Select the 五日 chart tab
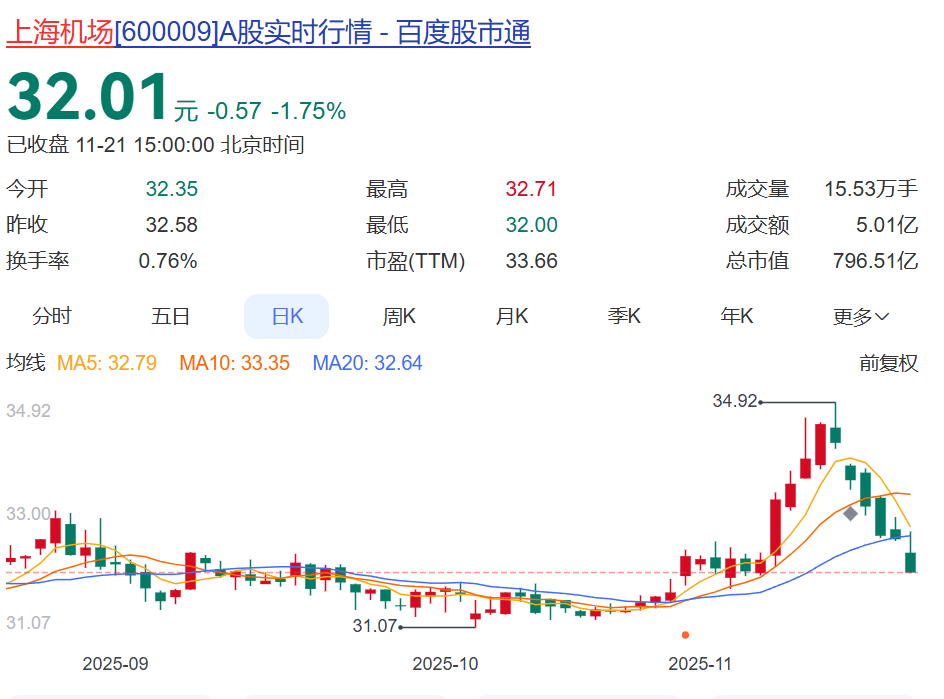Image resolution: width=944 pixels, height=699 pixels. click(170, 316)
